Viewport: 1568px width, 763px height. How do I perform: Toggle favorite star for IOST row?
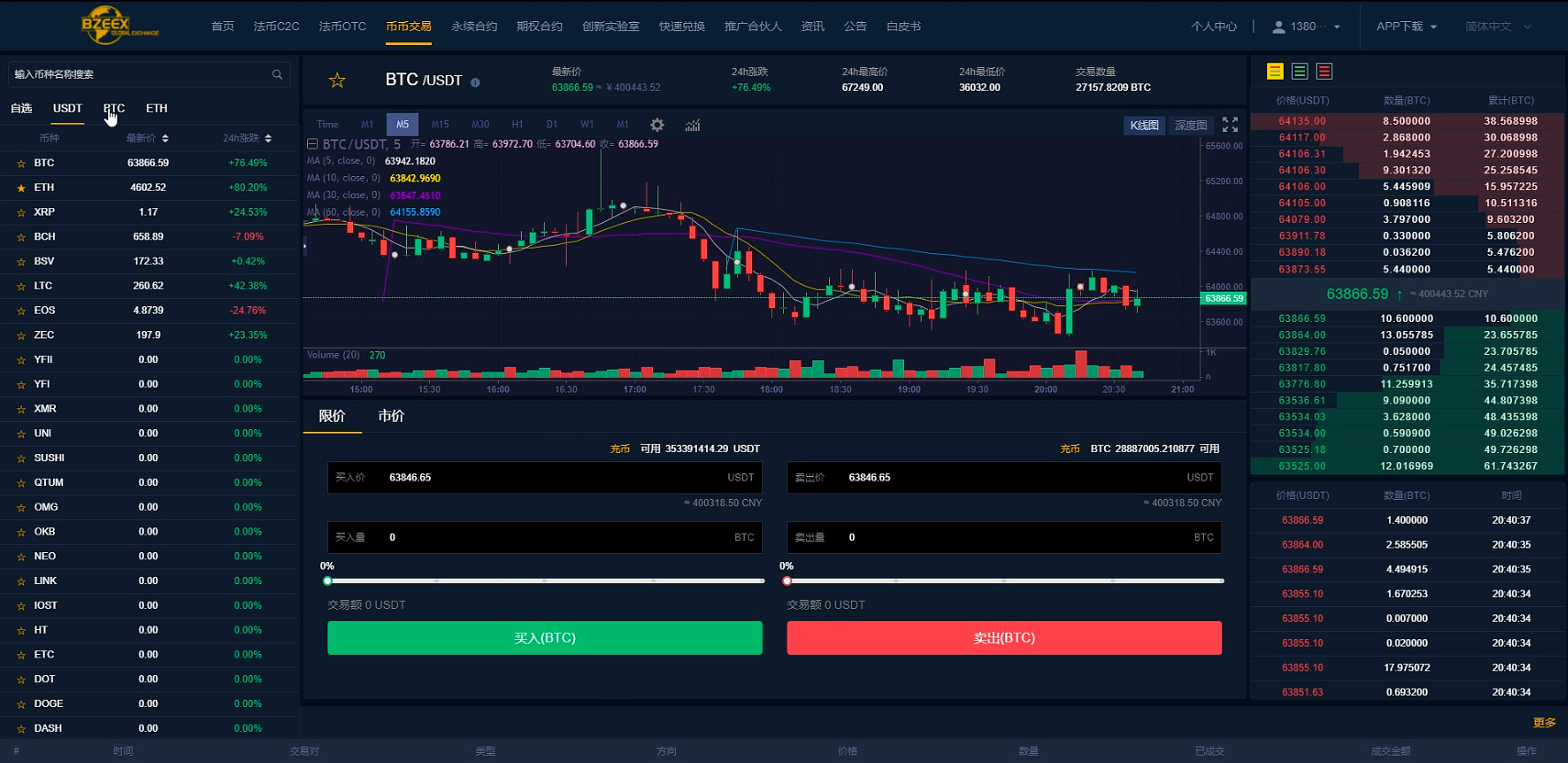tap(21, 606)
